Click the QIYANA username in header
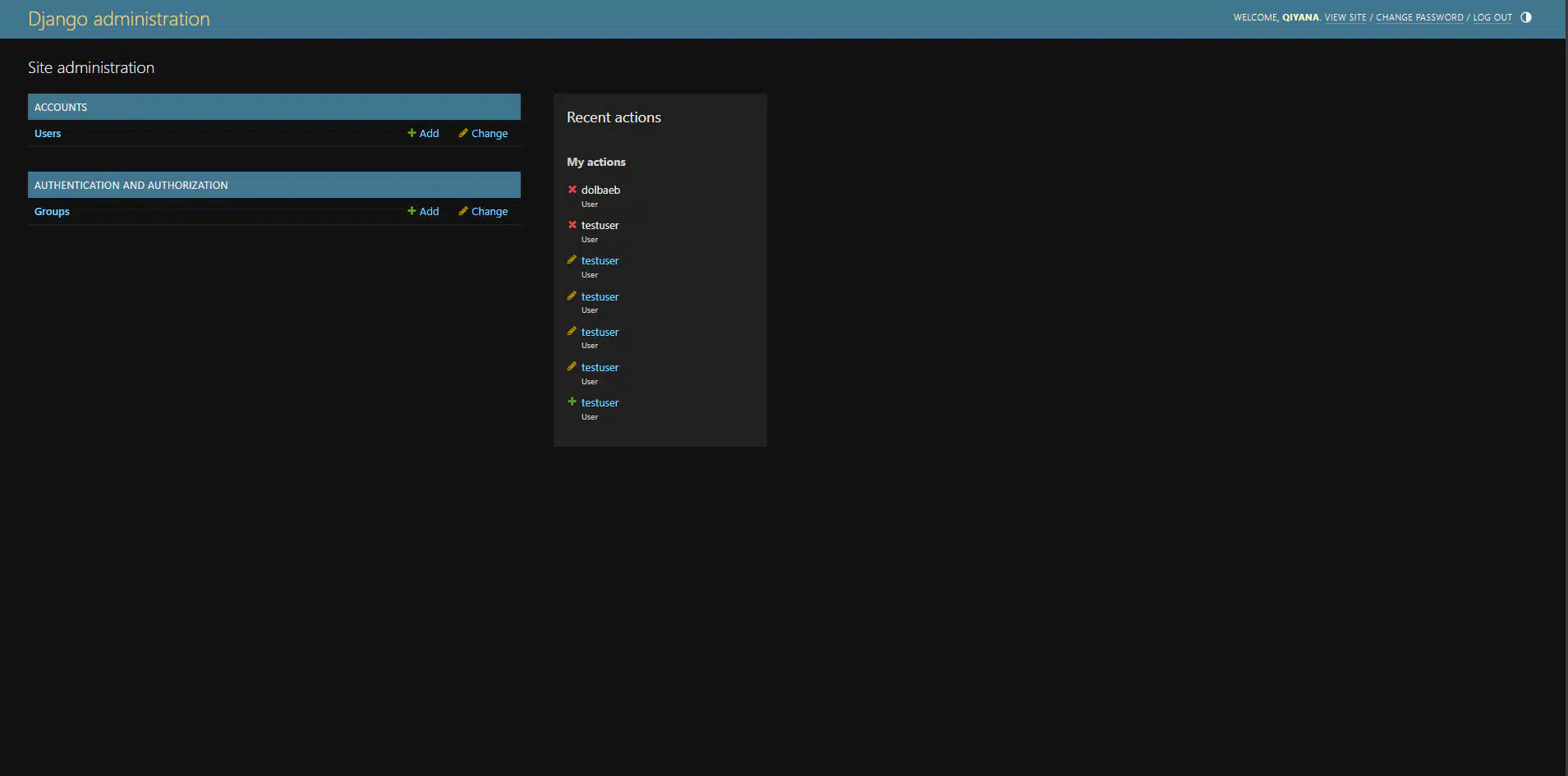 [x=1300, y=17]
